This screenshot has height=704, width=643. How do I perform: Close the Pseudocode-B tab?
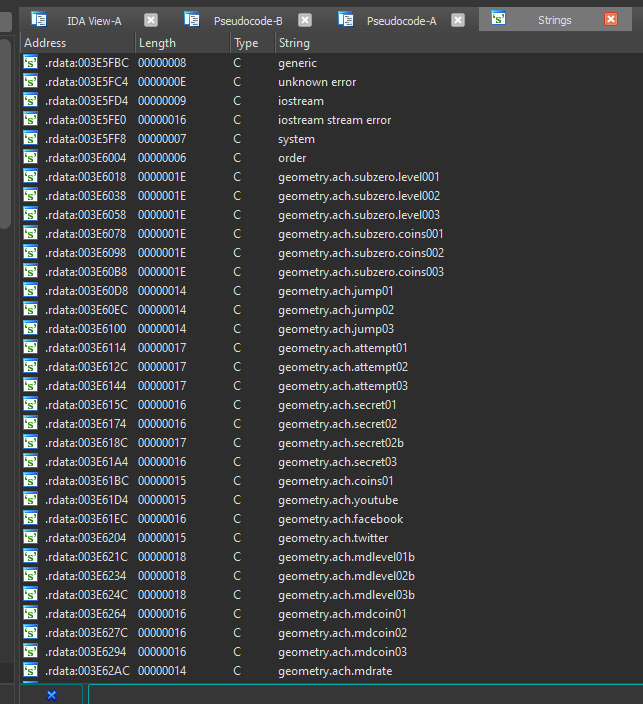coord(305,20)
